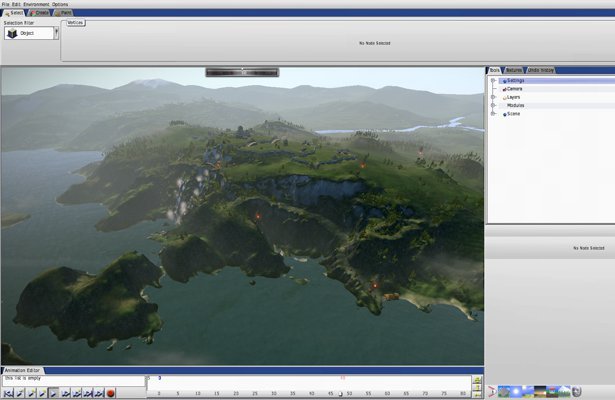Image resolution: width=615 pixels, height=400 pixels.
Task: Click the orange fire marker near bottom-right shore
Action: coord(375,286)
